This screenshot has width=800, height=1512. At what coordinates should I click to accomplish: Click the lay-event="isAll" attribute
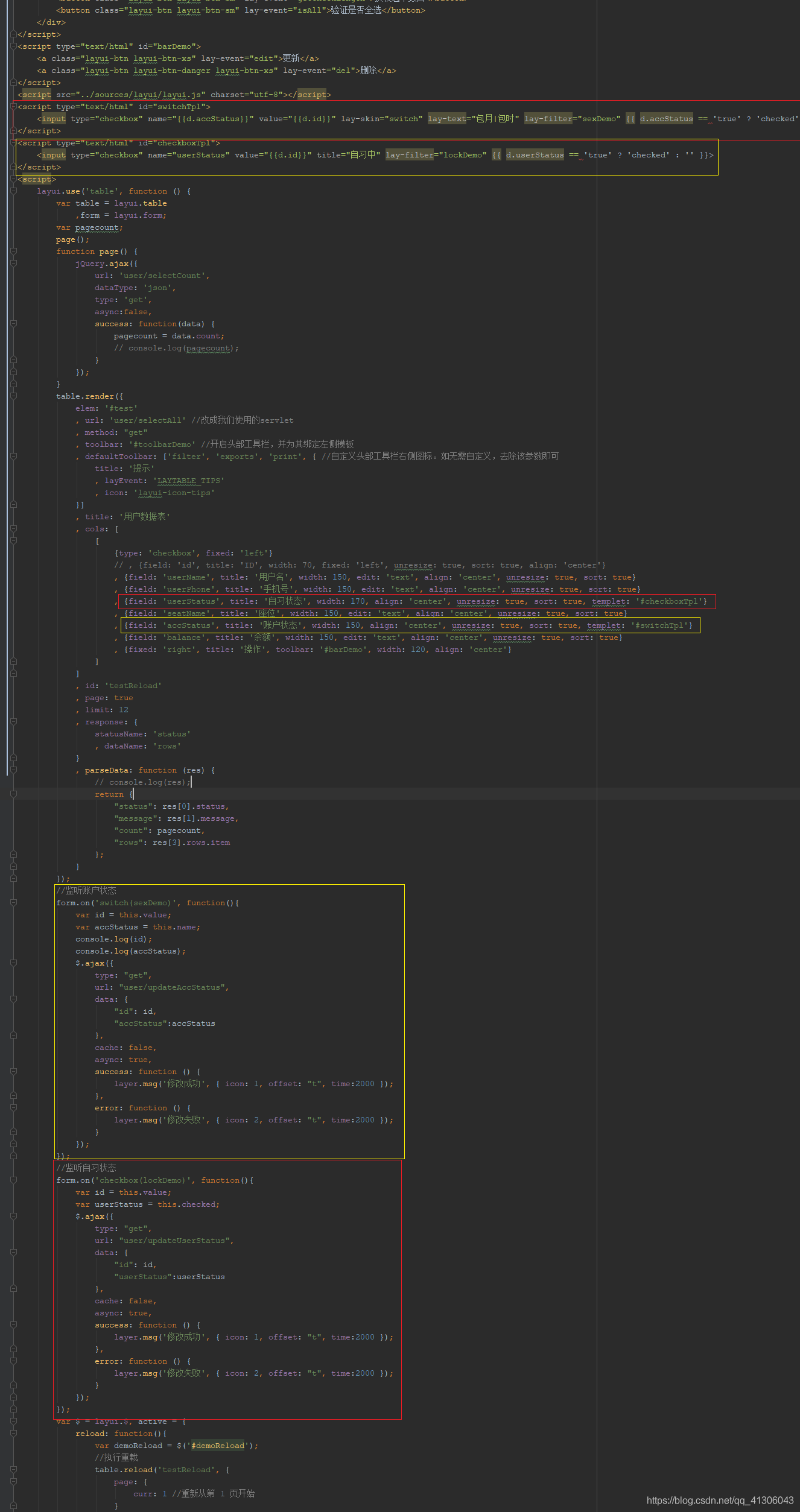coord(285,10)
